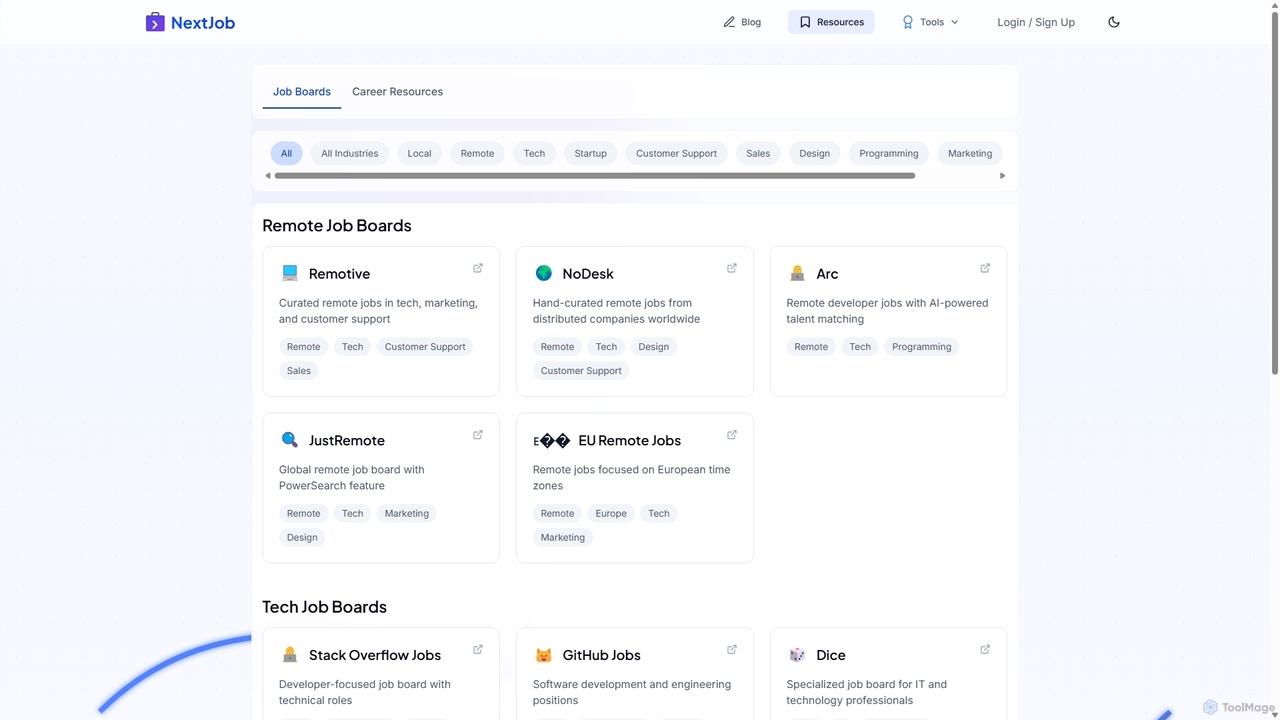The image size is (1280, 720).
Task: Click the filter bar left scroll arrow
Action: click(x=268, y=176)
